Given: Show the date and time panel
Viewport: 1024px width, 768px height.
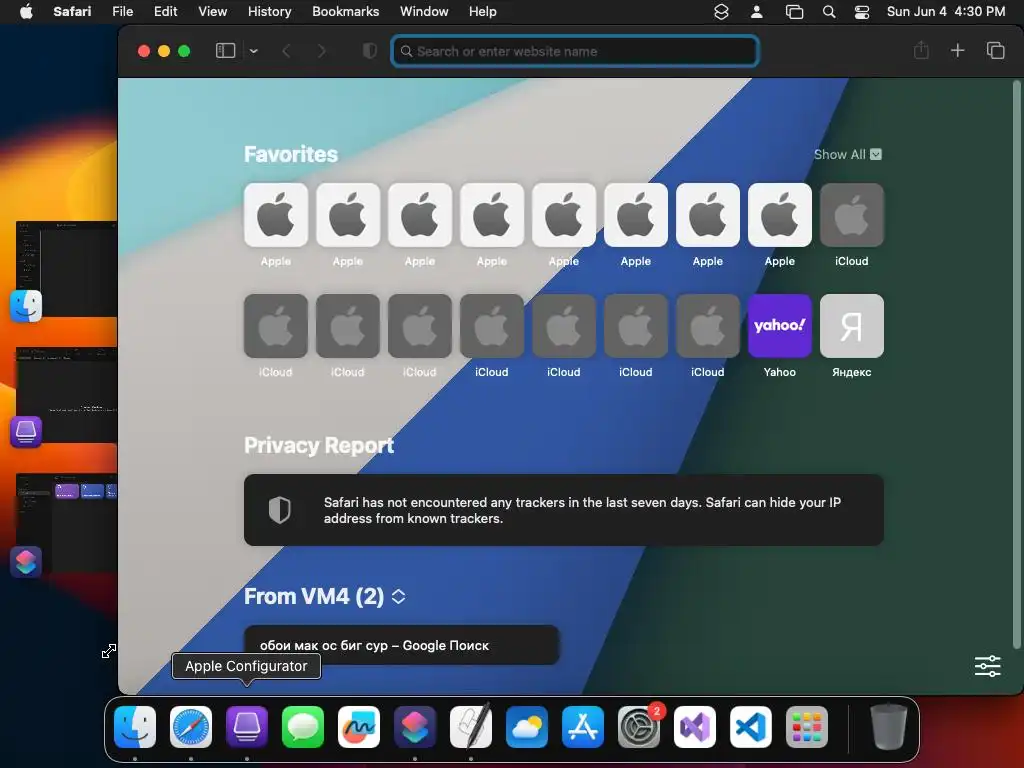Looking at the screenshot, I should coord(946,11).
